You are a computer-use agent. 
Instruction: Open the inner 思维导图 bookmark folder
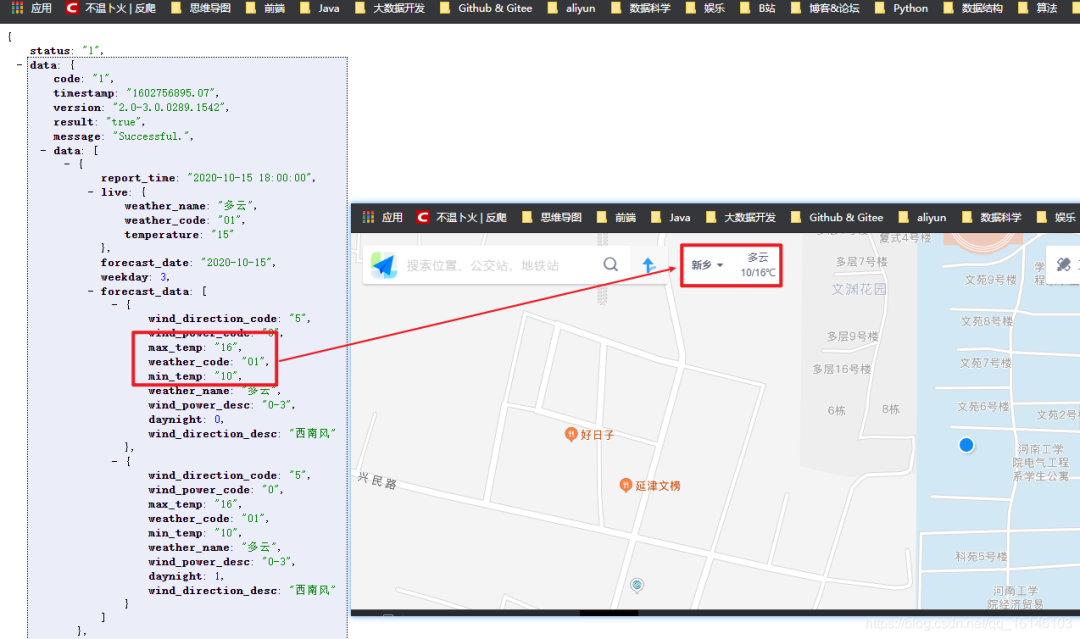552,218
